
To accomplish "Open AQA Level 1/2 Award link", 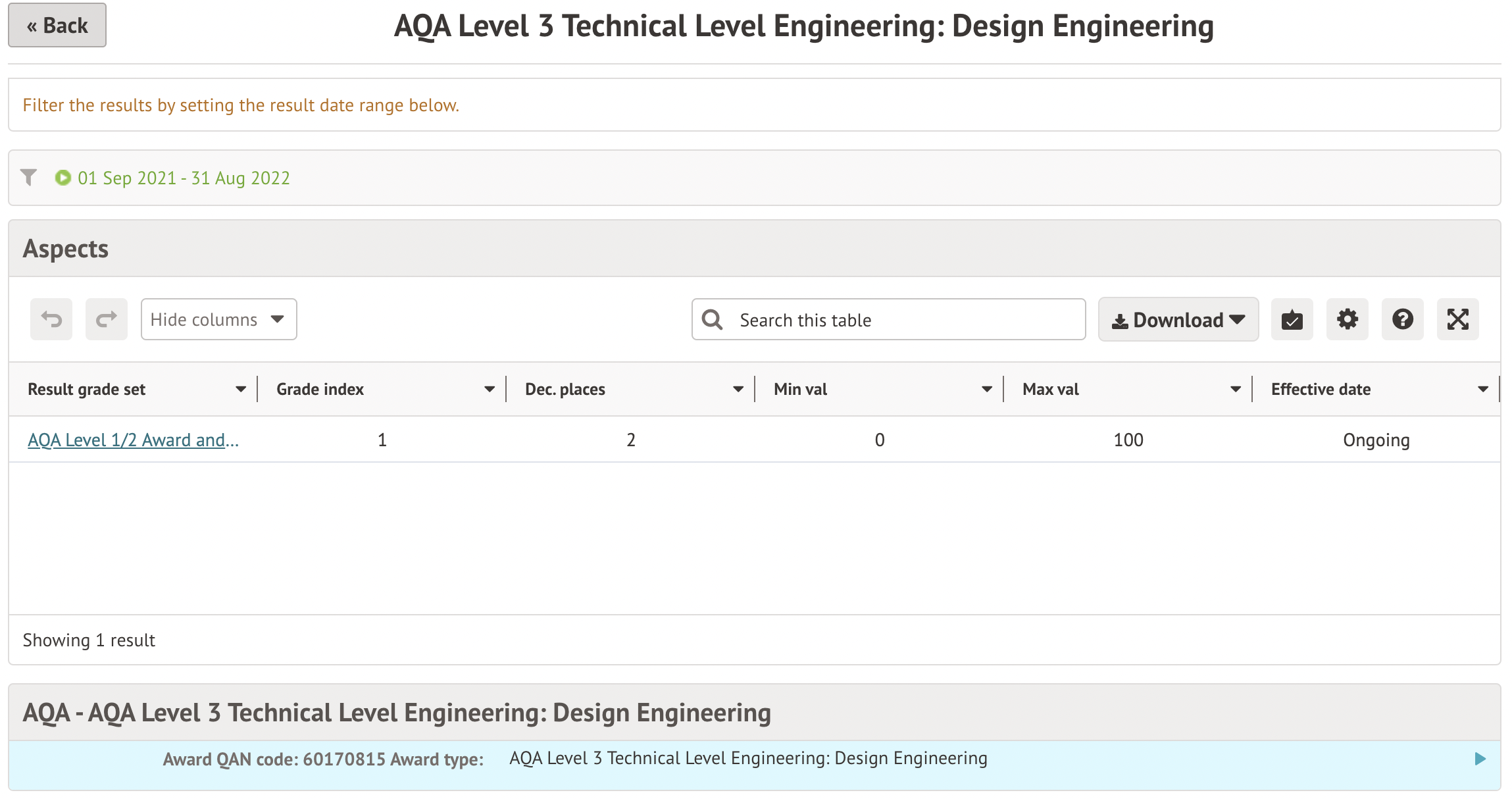I will (133, 440).
